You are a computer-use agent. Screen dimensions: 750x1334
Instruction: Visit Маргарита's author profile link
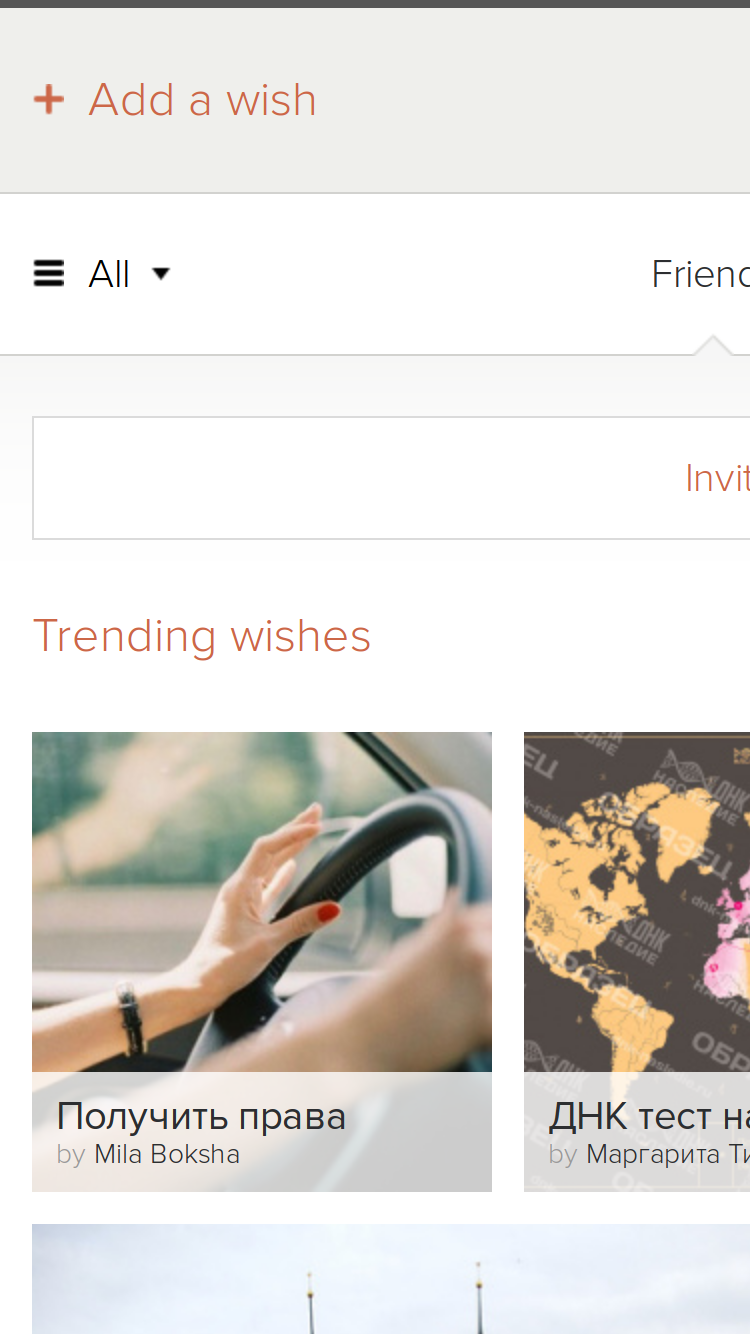668,1154
